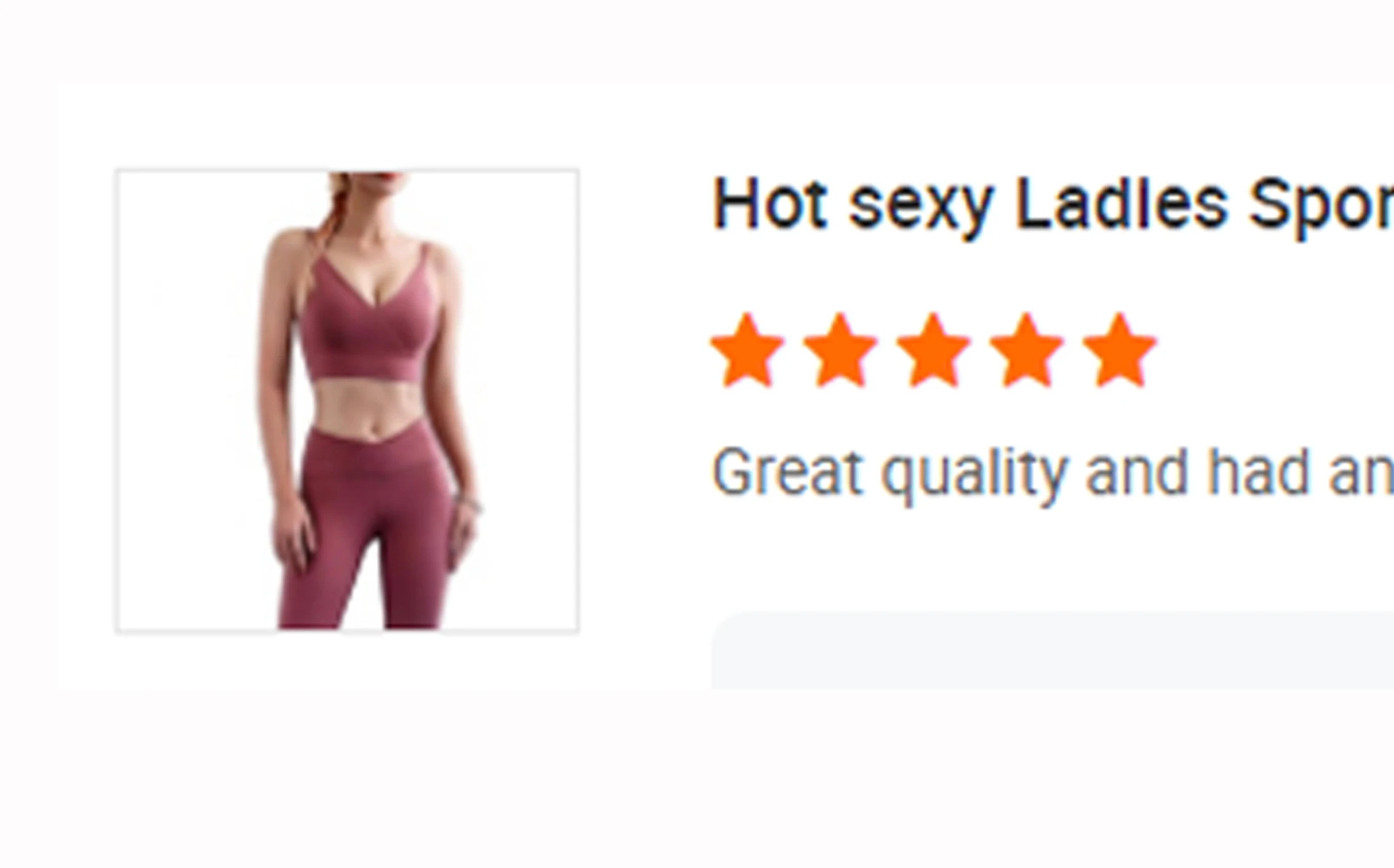Click the light gray box below the review

(x=1053, y=651)
